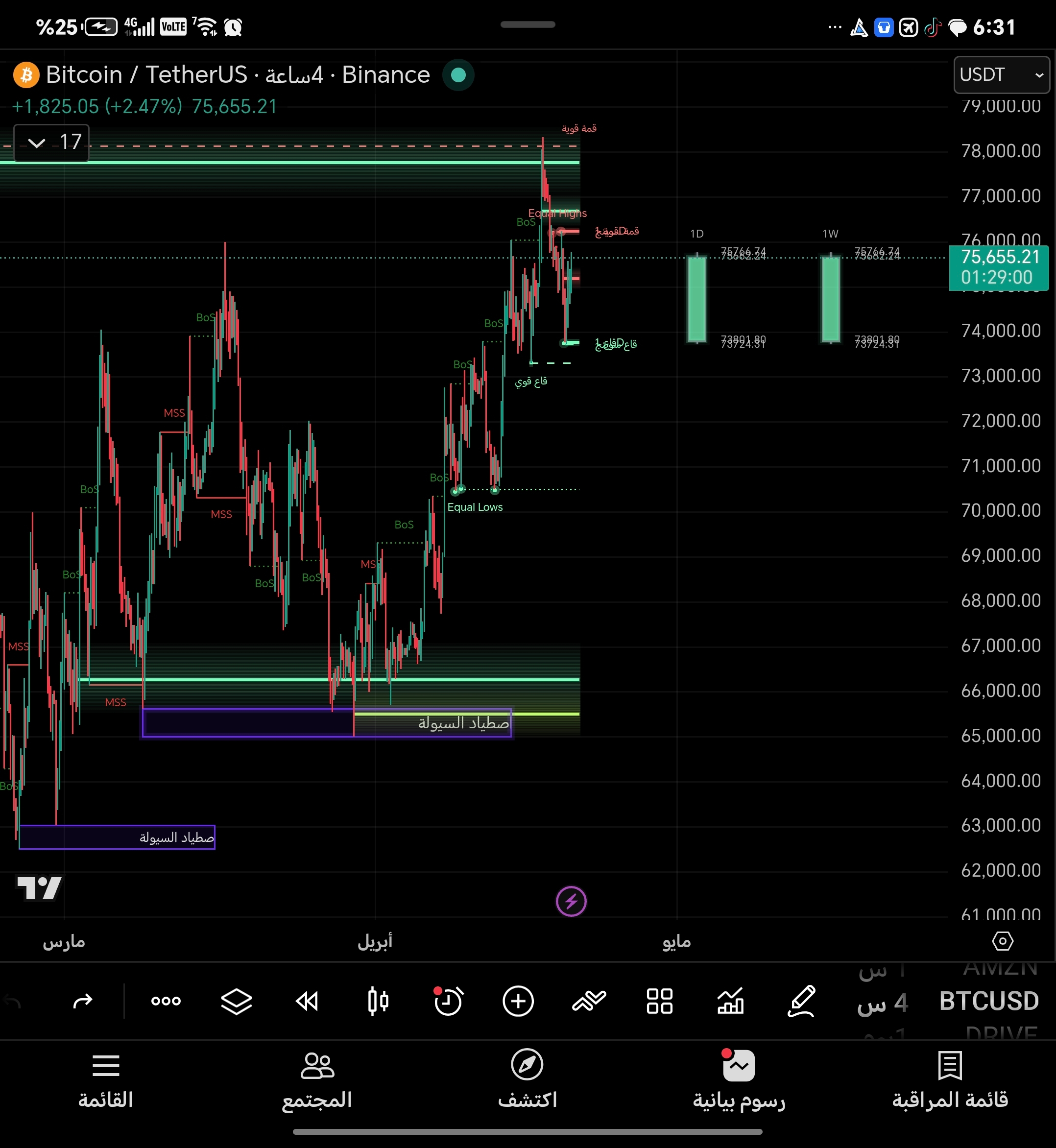
Task: Open the candlestick chart type icon
Action: pyautogui.click(x=378, y=1002)
